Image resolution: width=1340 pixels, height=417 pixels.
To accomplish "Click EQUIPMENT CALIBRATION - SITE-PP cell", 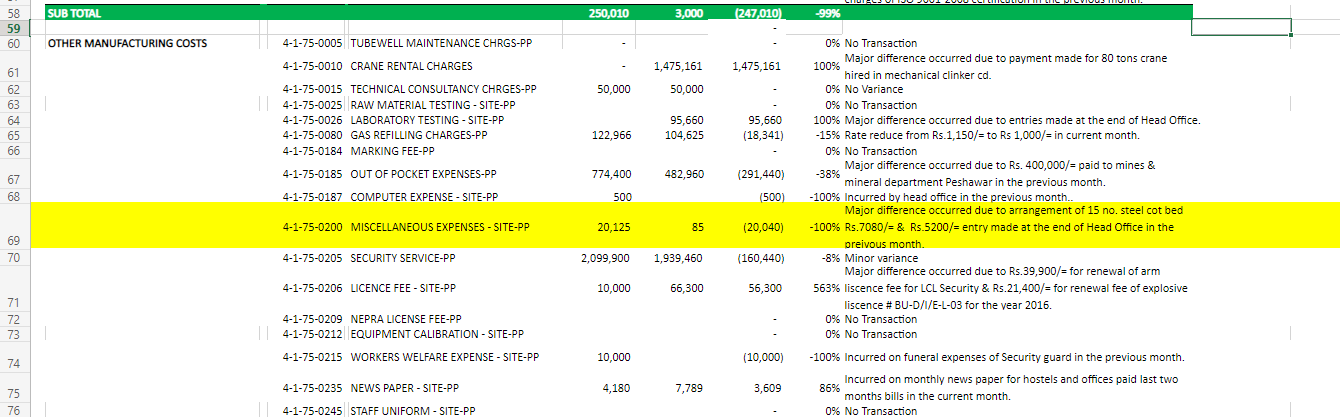I will (437, 334).
